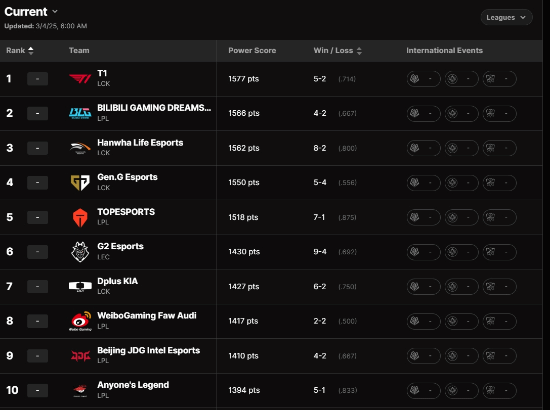This screenshot has width=550, height=410.
Task: Click second event badge in Beijing JDG row
Action: [x=461, y=356]
